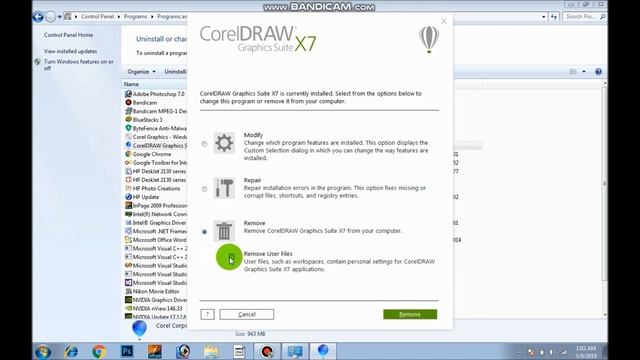Click the Adobe Photoshop 7.0 list icon

click(128, 94)
